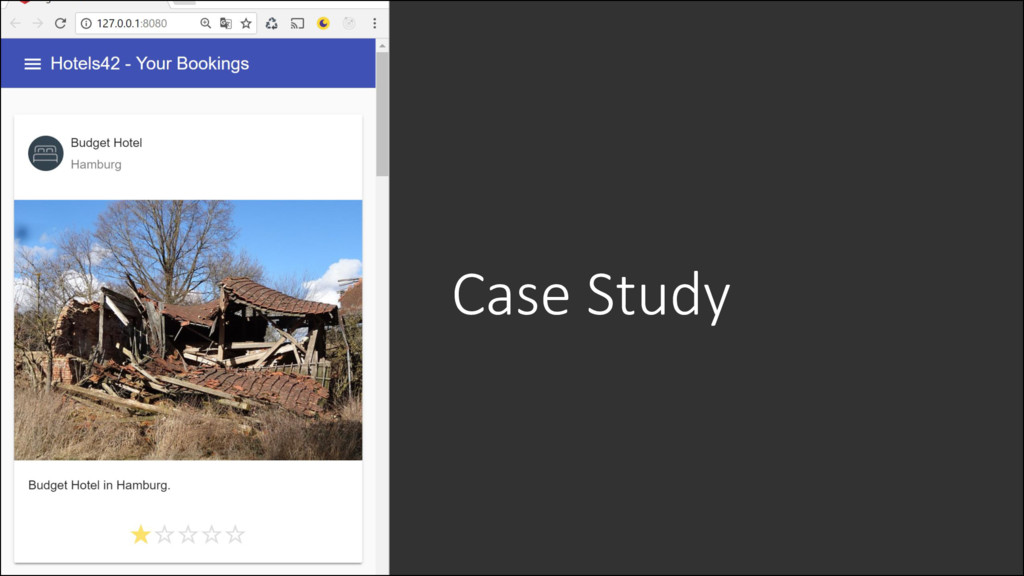The height and width of the screenshot is (576, 1024).
Task: Click the browser back arrow
Action: [x=15, y=24]
